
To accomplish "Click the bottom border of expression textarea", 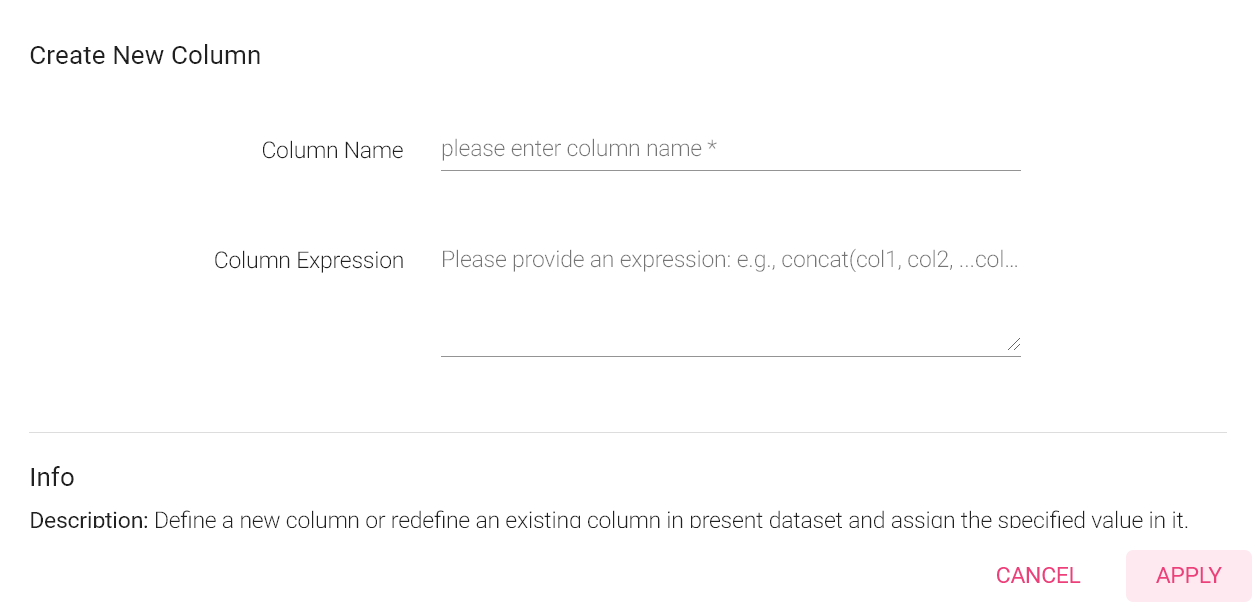I will click(730, 356).
